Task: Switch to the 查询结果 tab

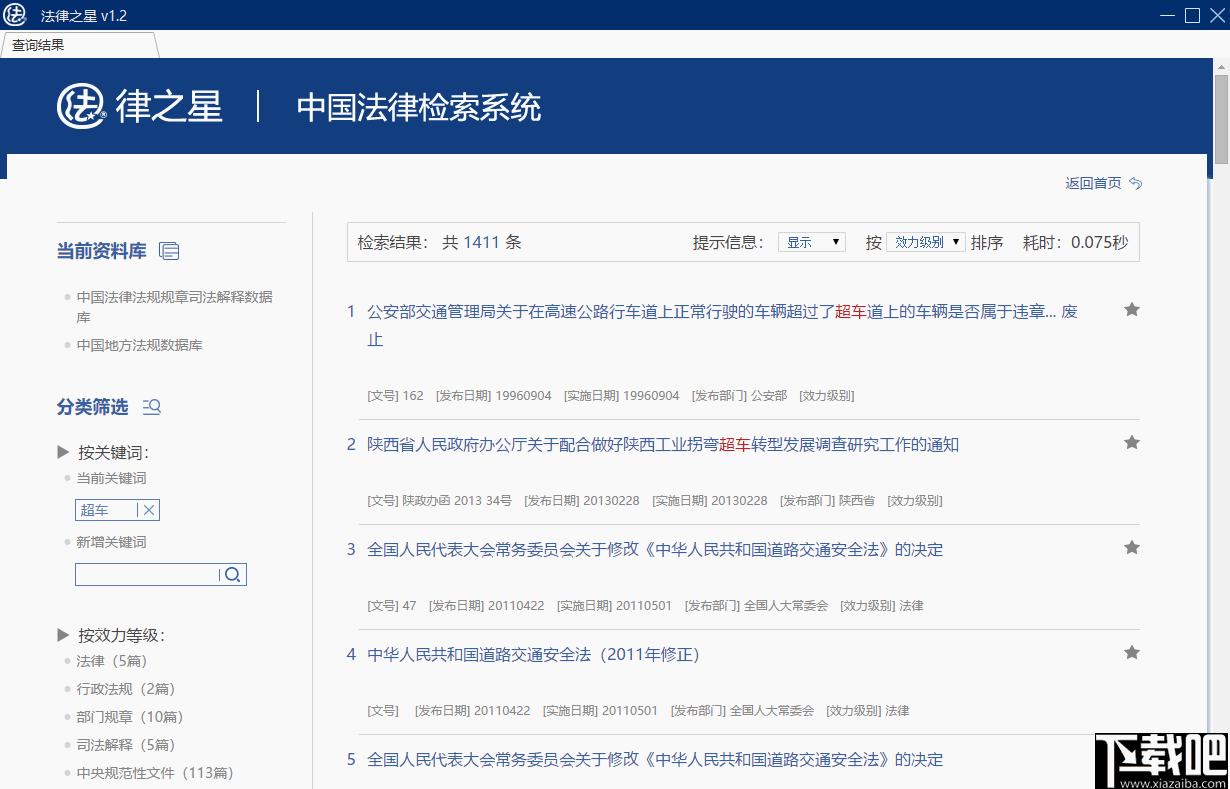Action: tap(78, 45)
